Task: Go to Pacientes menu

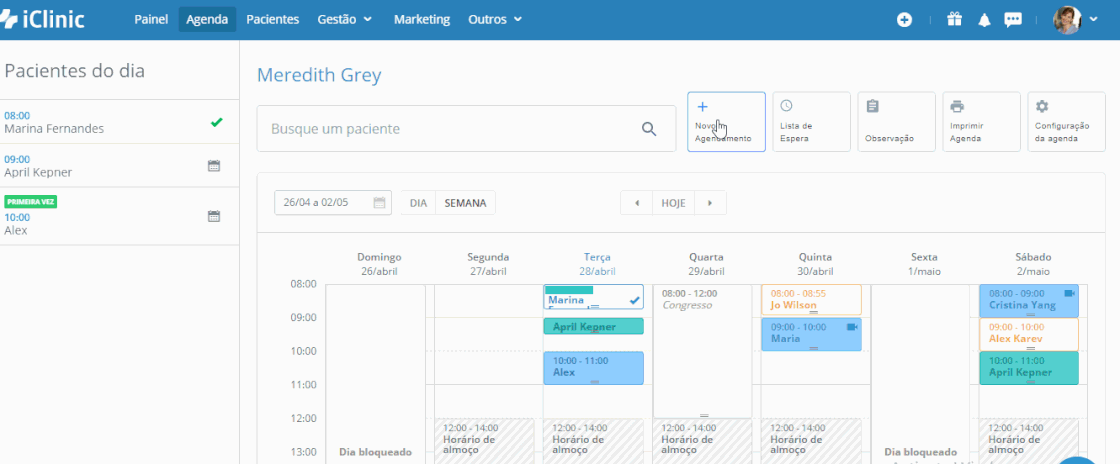Action: point(273,19)
